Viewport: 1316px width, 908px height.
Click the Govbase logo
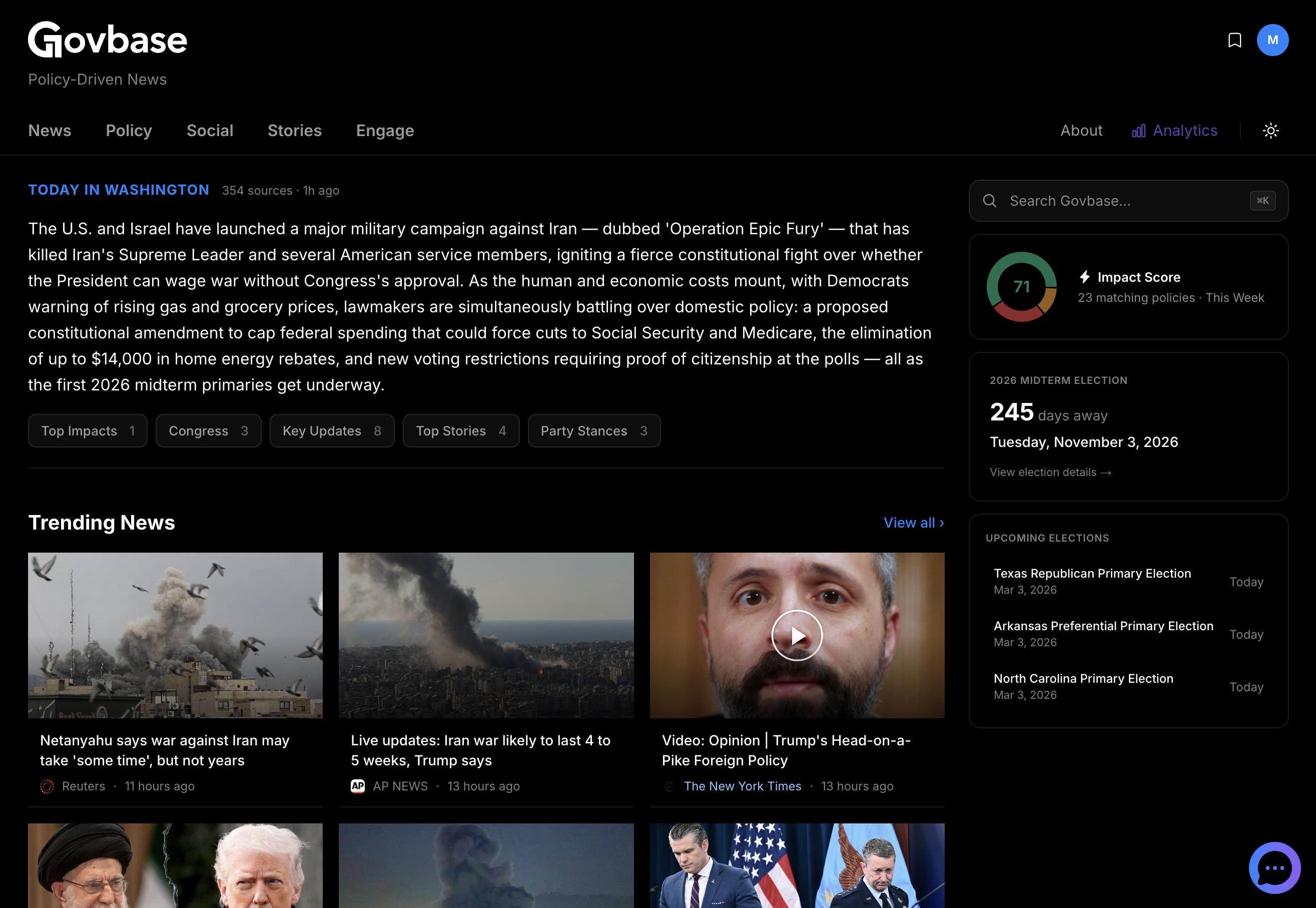(108, 39)
